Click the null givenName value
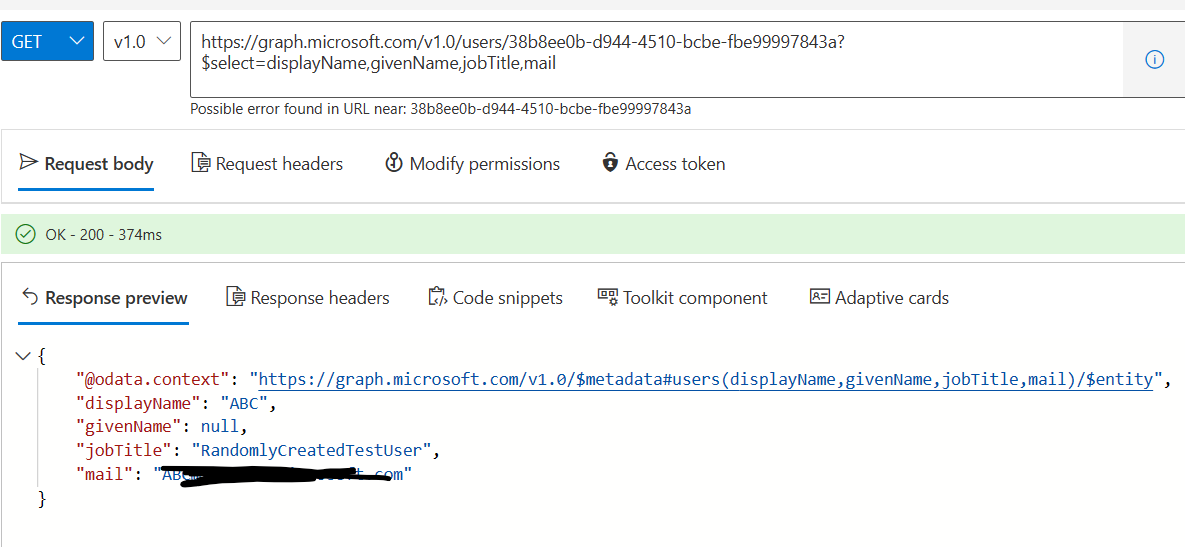The image size is (1185, 547). click(219, 427)
